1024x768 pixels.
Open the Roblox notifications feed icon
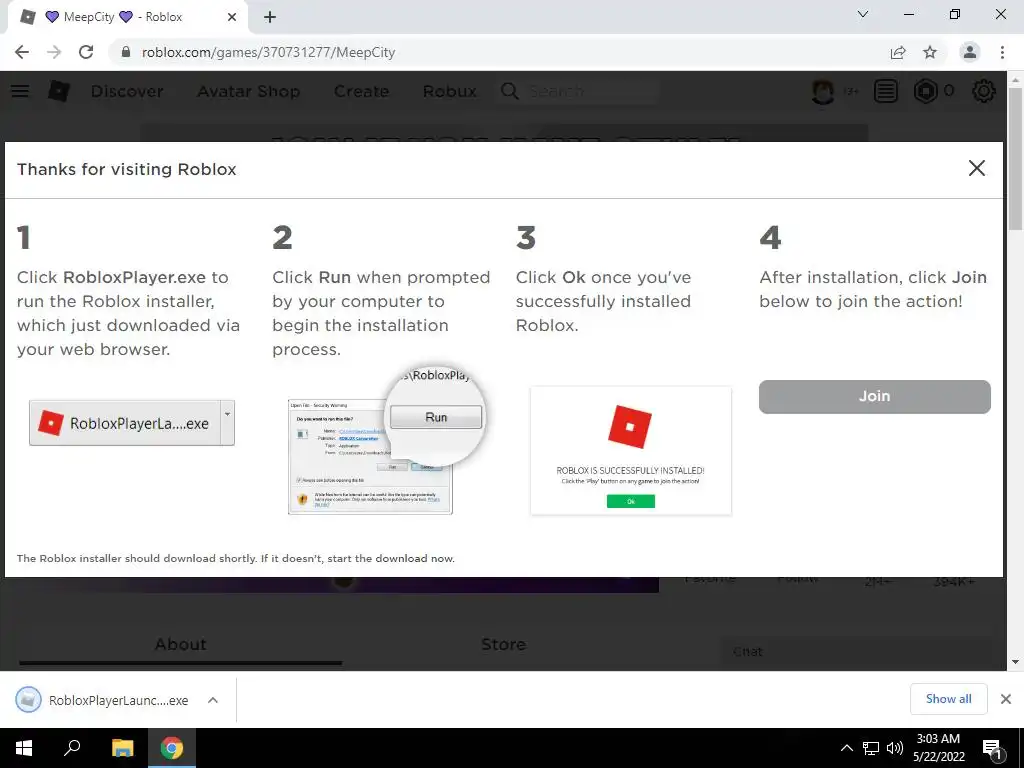tap(886, 91)
